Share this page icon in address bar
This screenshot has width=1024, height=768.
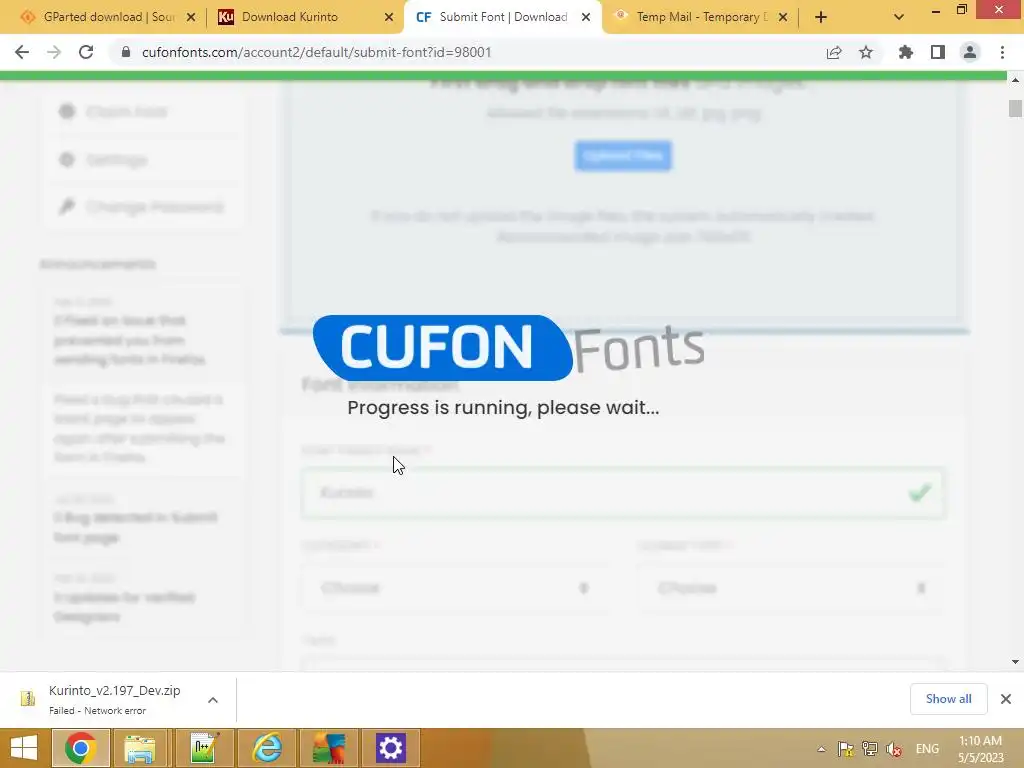coord(834,52)
